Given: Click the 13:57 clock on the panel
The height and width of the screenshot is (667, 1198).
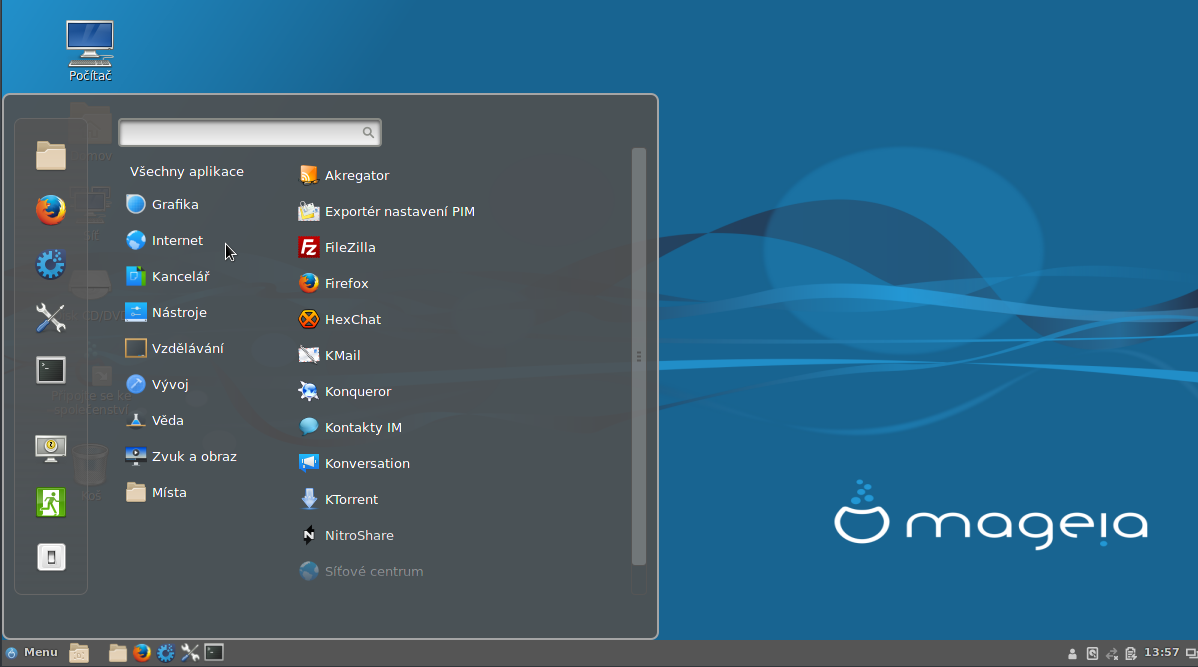Looking at the screenshot, I should coord(1161,652).
